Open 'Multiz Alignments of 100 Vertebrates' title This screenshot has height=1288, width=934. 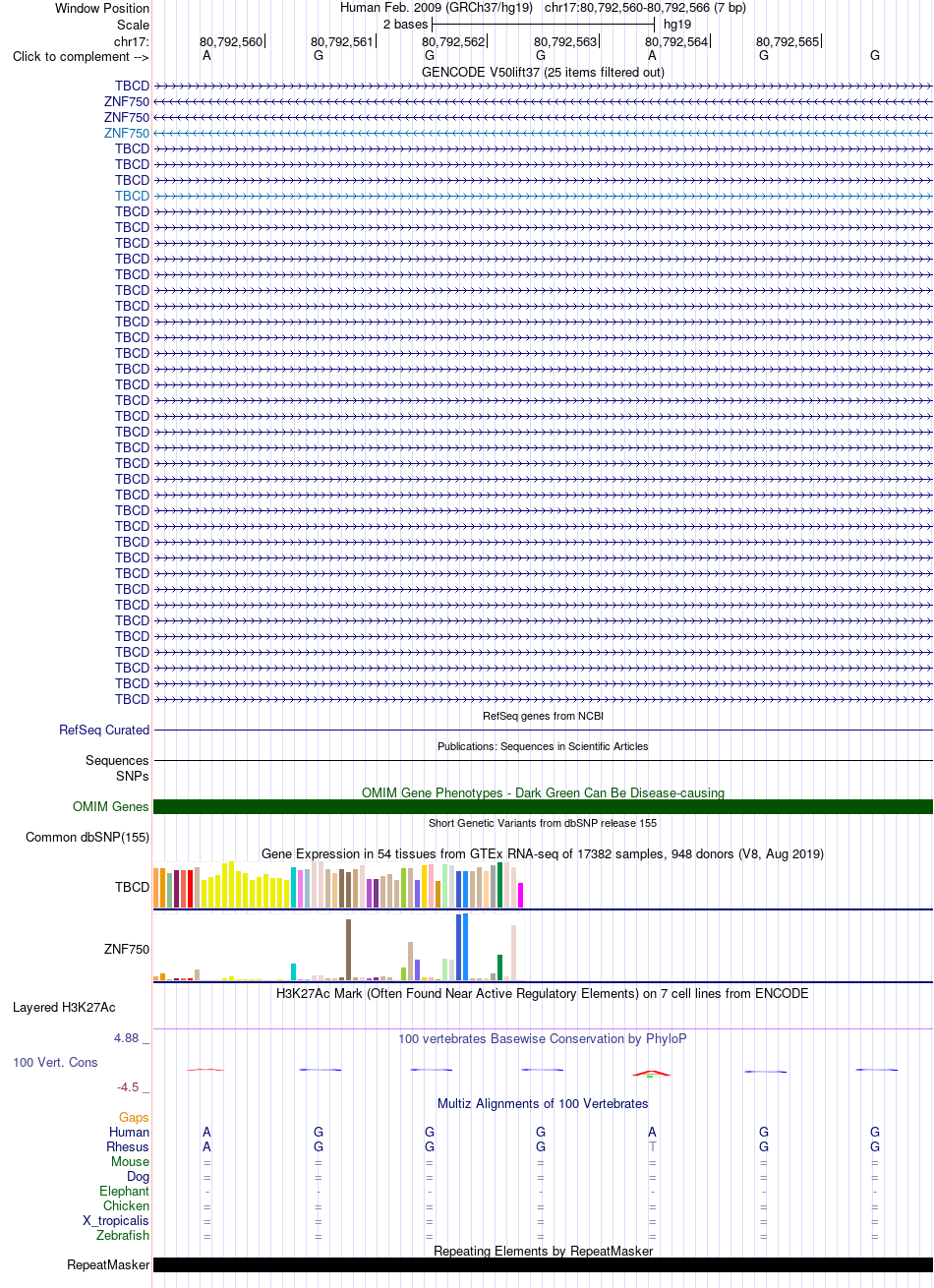(543, 1104)
